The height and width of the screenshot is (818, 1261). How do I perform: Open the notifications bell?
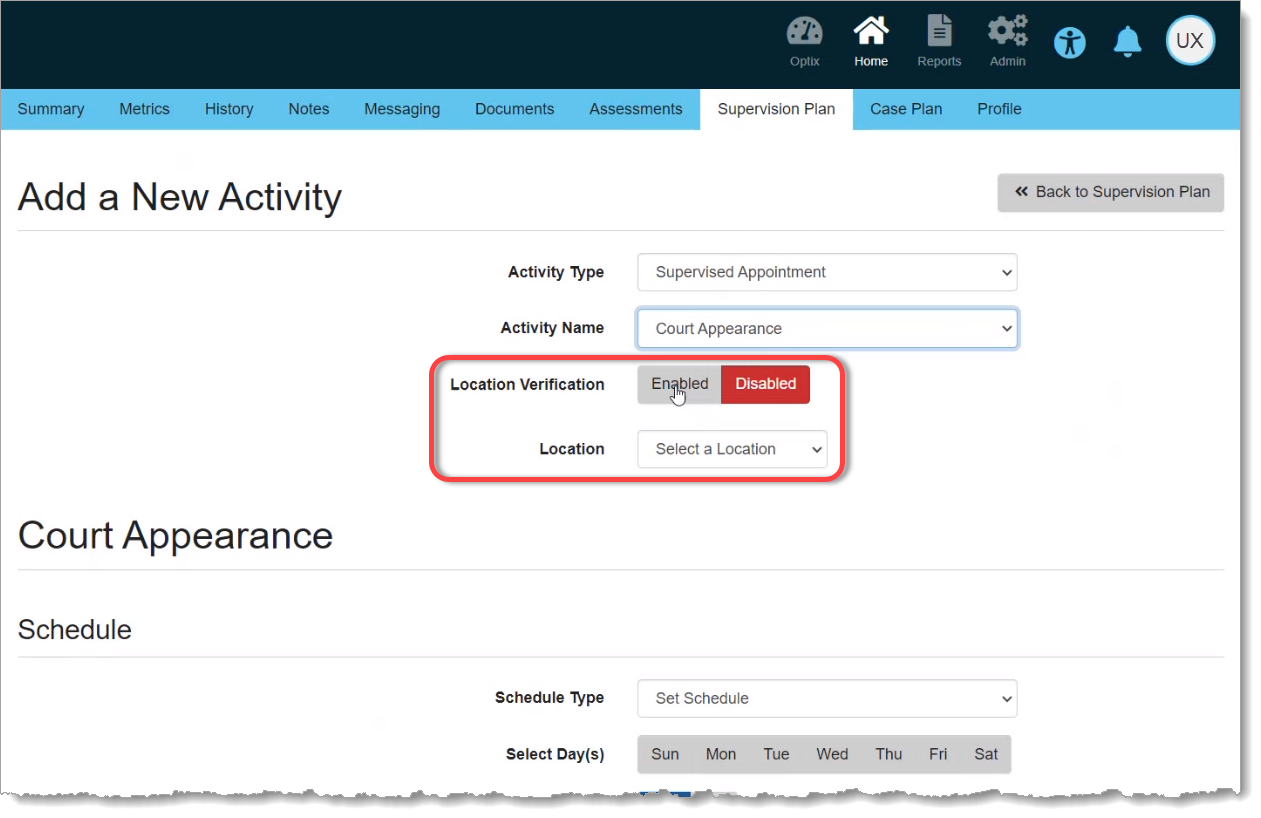pos(1127,42)
